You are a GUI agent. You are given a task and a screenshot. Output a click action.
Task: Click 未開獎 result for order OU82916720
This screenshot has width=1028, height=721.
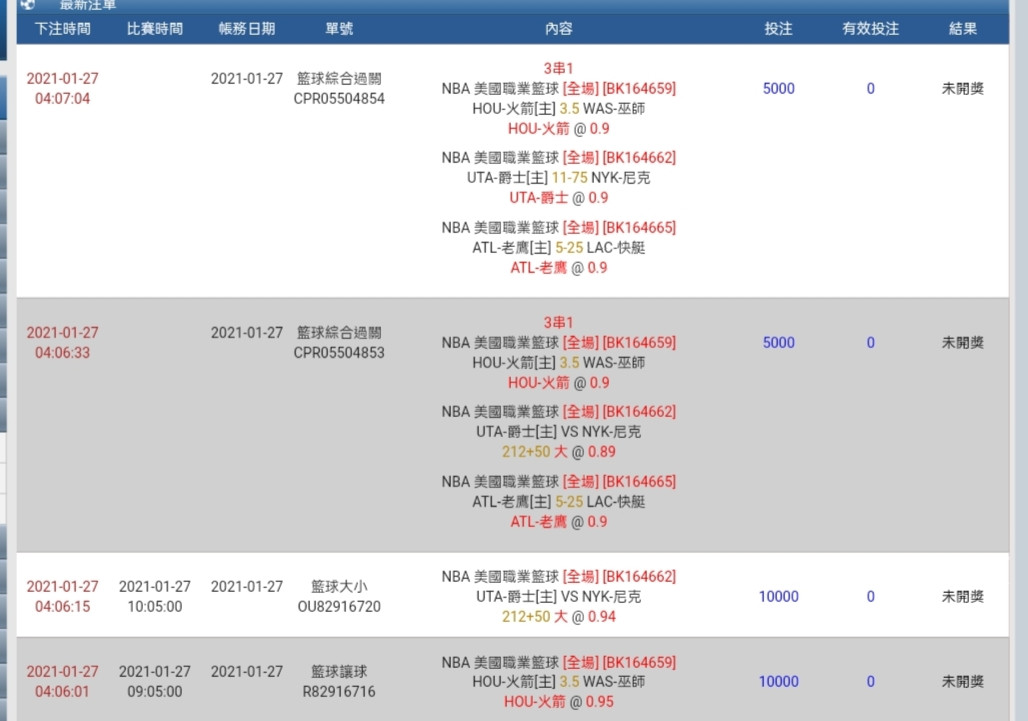pyautogui.click(x=962, y=596)
